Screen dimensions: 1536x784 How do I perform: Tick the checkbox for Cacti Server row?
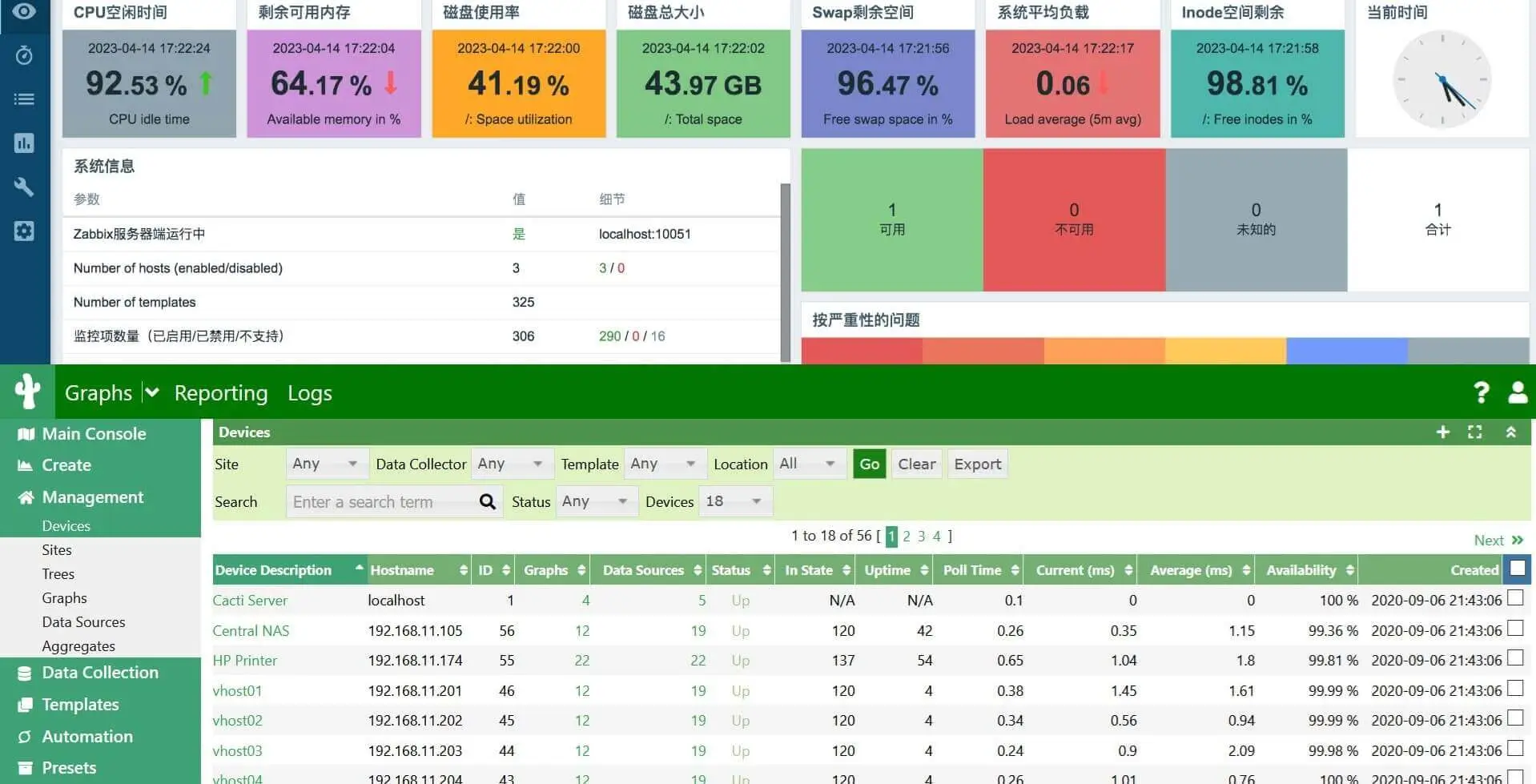1514,598
